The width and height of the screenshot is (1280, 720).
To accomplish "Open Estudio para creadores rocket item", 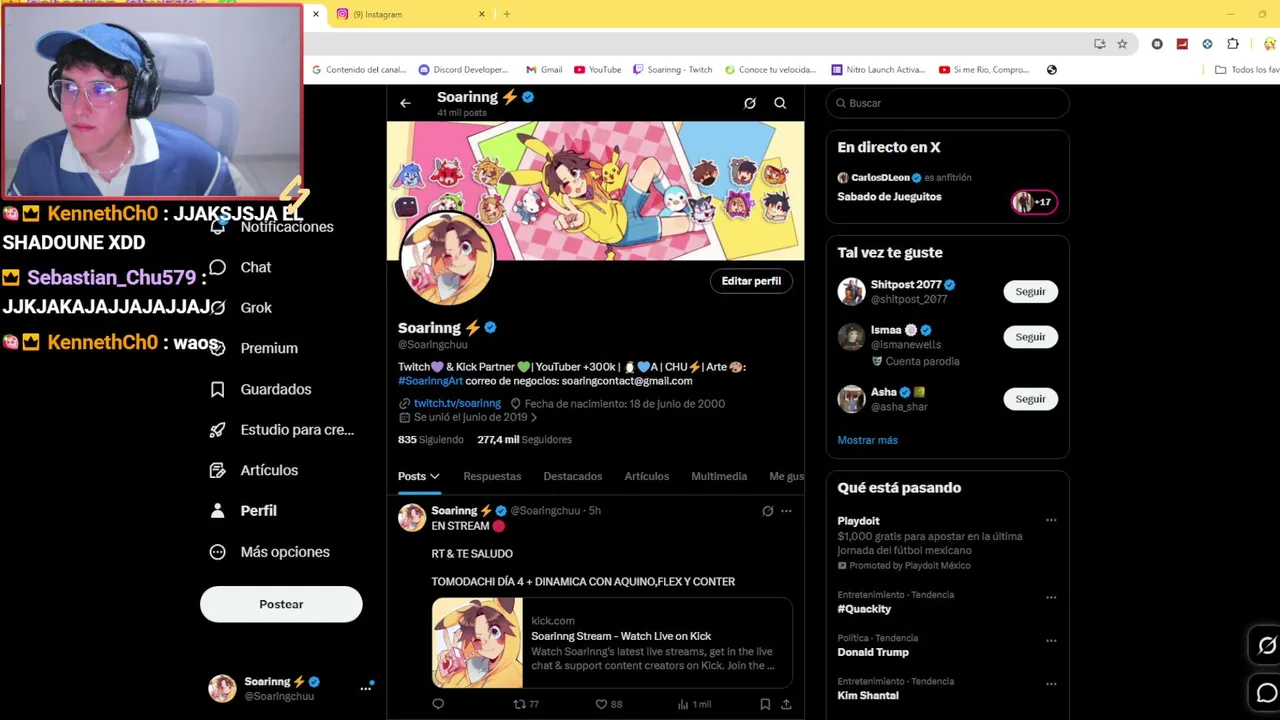I will tap(282, 430).
